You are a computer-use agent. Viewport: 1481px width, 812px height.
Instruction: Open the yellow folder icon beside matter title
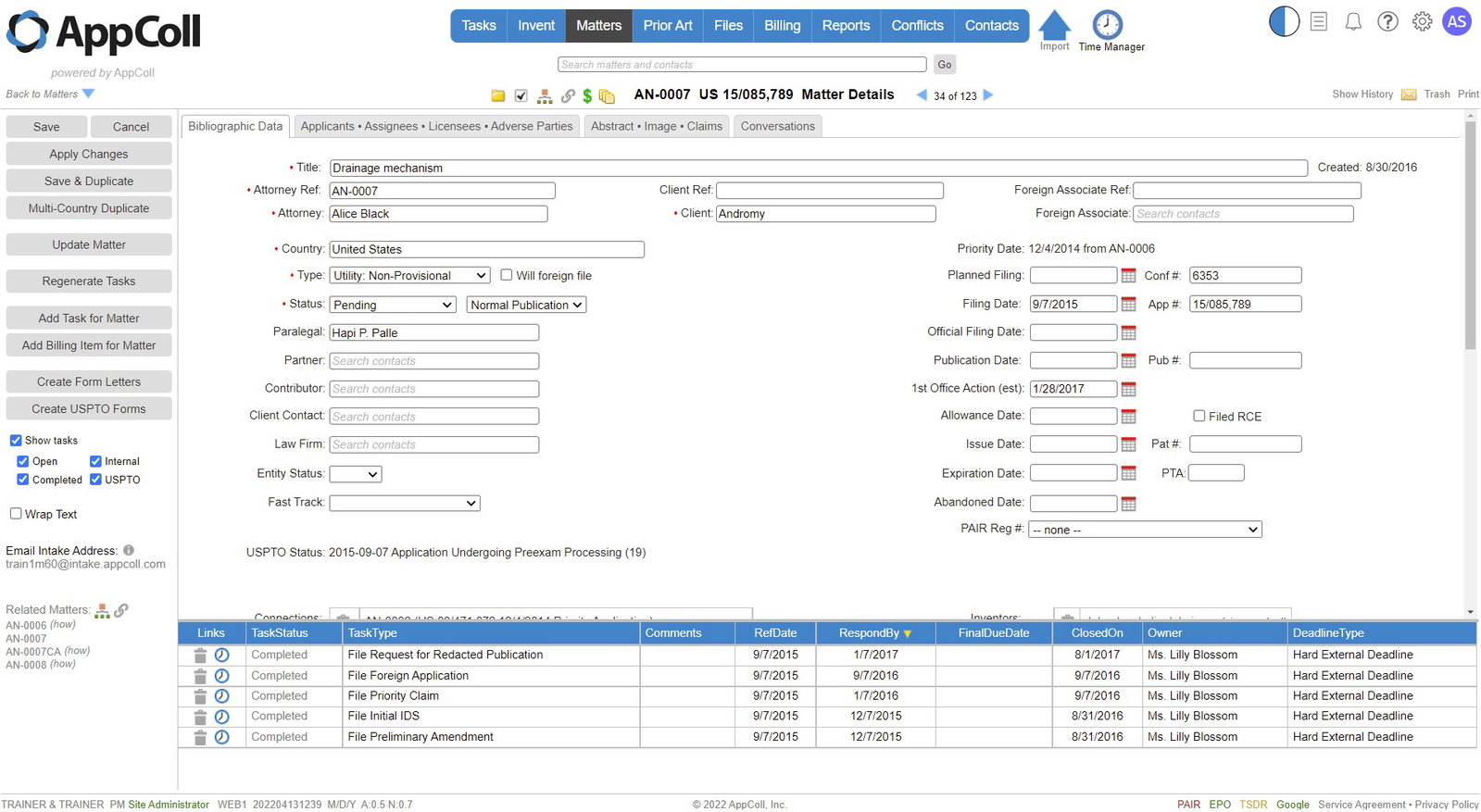click(498, 95)
